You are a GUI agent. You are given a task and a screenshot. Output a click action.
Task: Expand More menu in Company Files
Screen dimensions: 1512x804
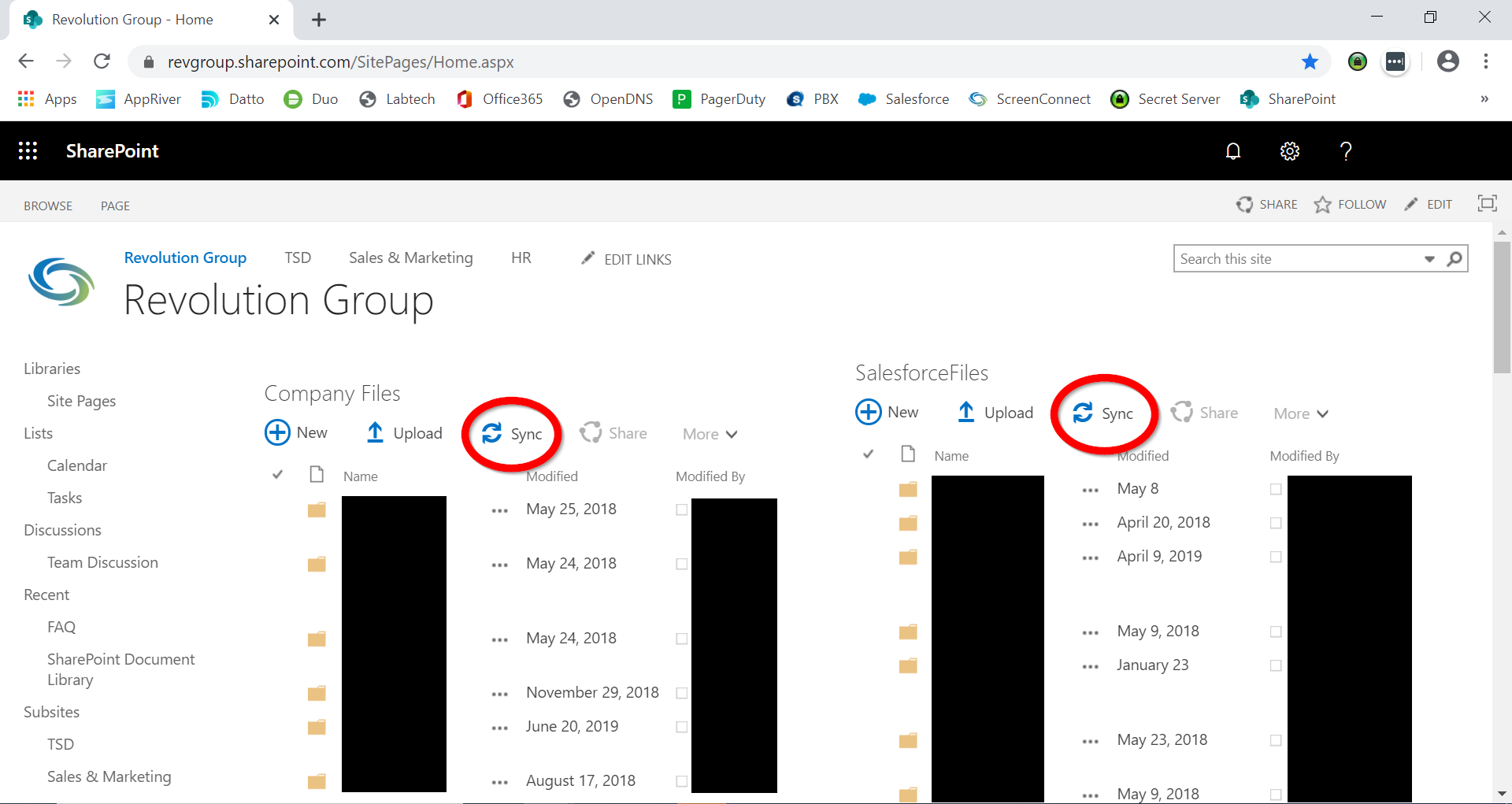tap(710, 434)
